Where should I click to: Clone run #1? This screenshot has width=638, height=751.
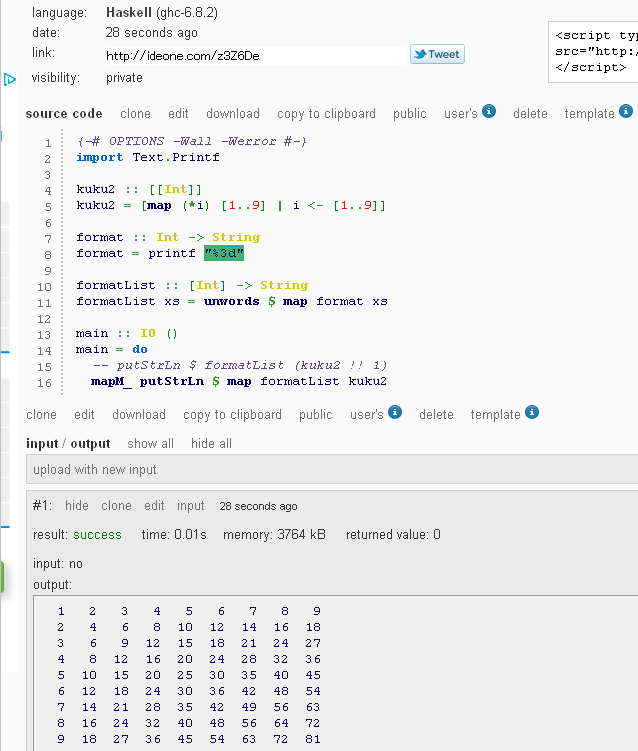click(116, 506)
